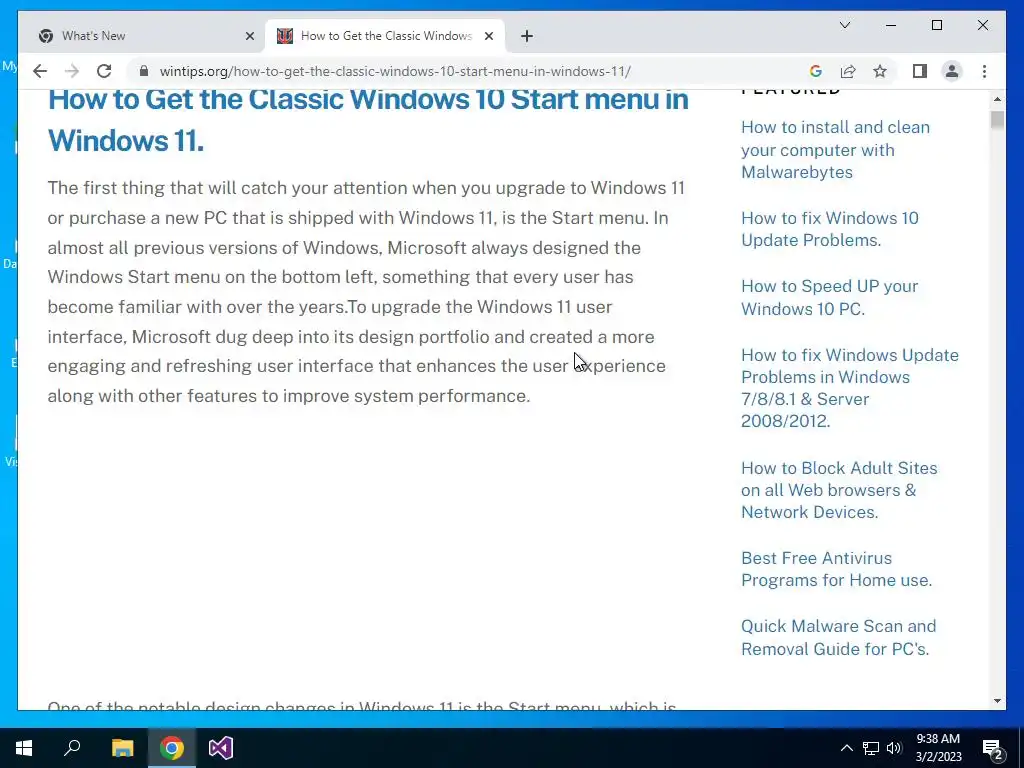Open the Windows Start menu
Screen dimensions: 1024x768
tap(24, 748)
